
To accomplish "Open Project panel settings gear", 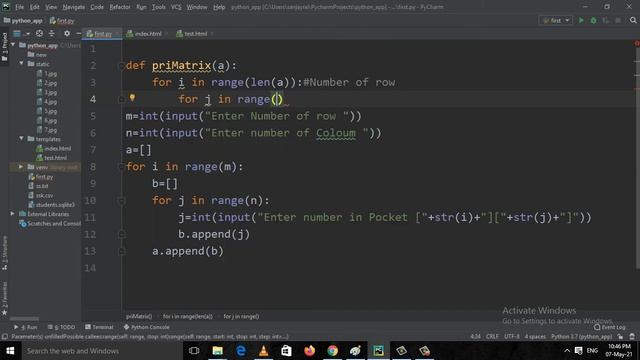I will point(67,33).
